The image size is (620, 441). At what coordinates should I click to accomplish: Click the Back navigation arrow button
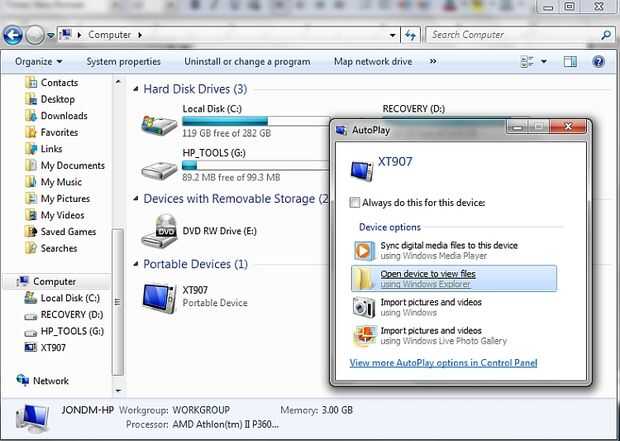13,35
